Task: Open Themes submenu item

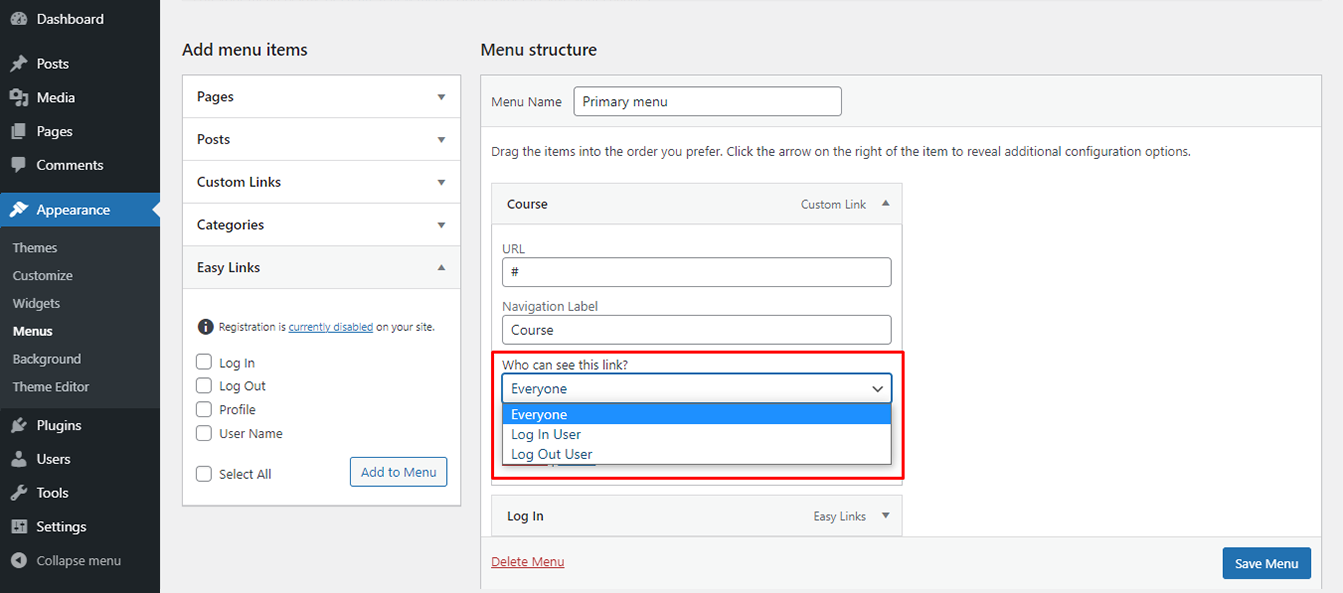Action: tap(35, 248)
